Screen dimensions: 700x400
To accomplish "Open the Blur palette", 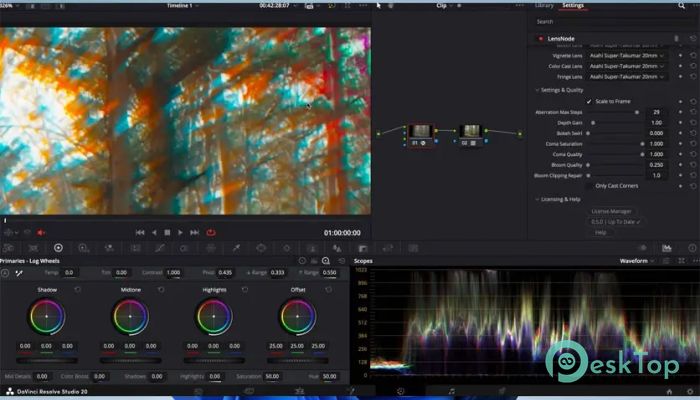I will [337, 248].
